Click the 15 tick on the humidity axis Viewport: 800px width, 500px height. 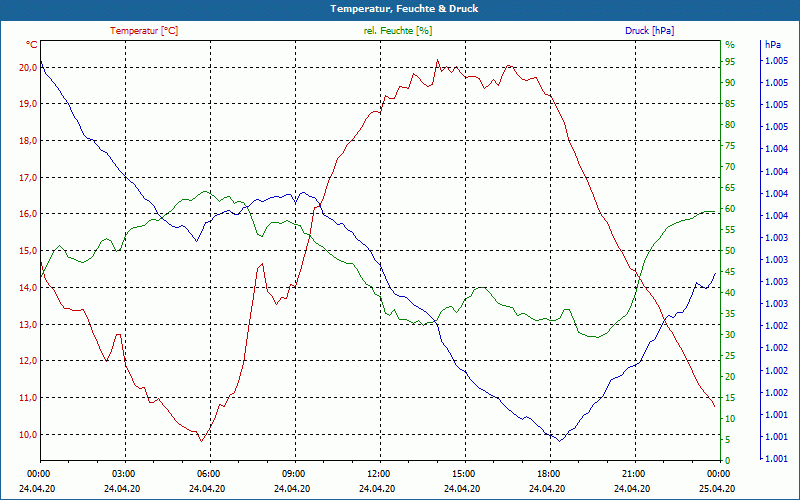click(x=730, y=398)
